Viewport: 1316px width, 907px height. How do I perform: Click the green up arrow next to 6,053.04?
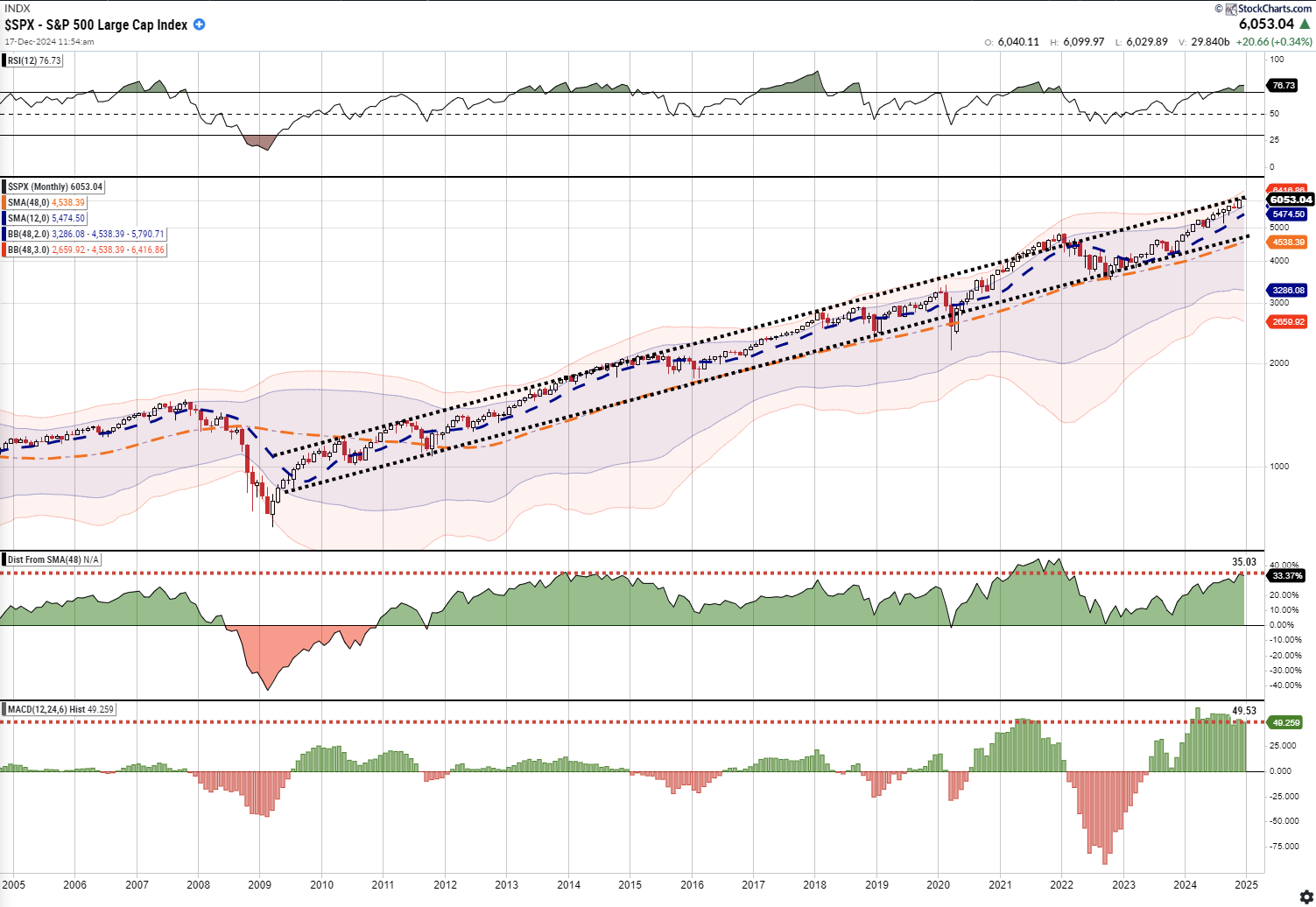1305,25
